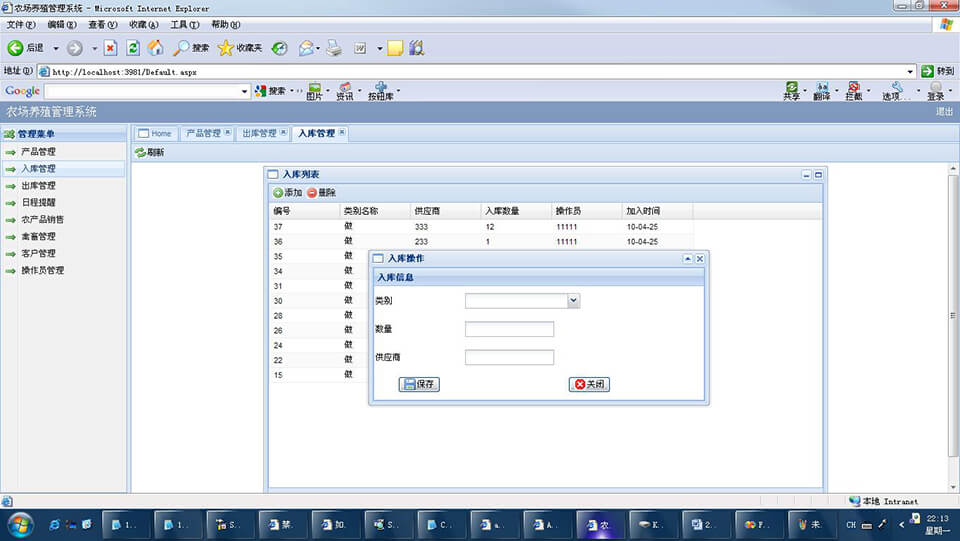
Task: Open 日程提醒 in the sidebar menu
Action: tap(64, 203)
